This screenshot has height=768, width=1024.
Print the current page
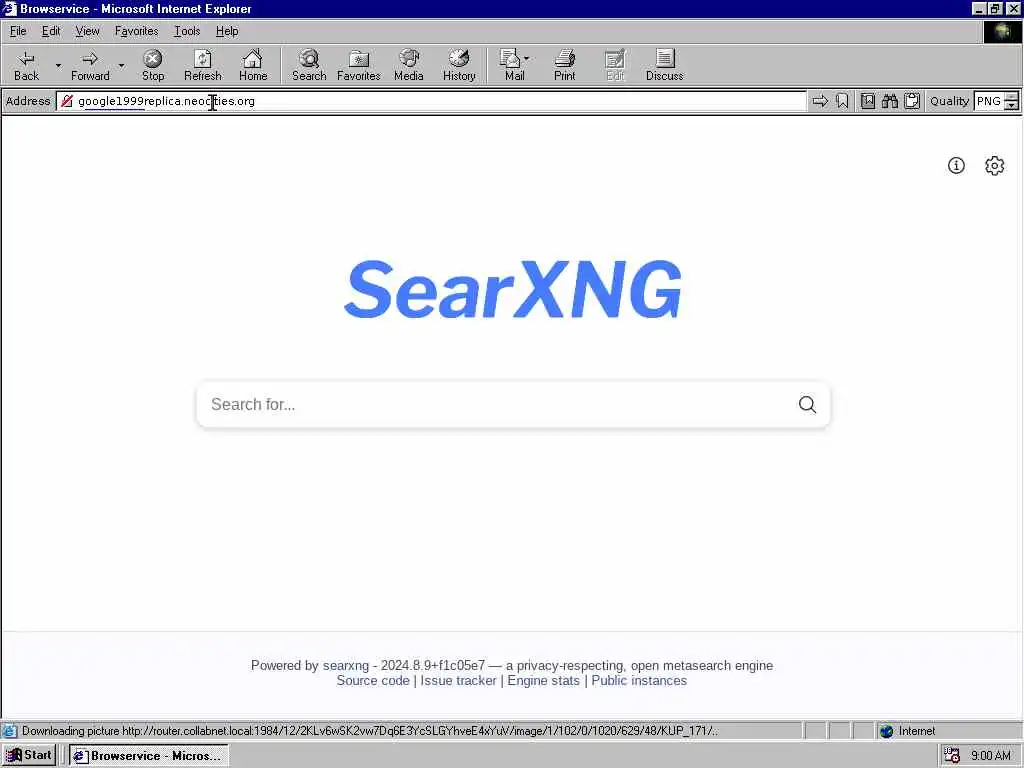click(564, 65)
